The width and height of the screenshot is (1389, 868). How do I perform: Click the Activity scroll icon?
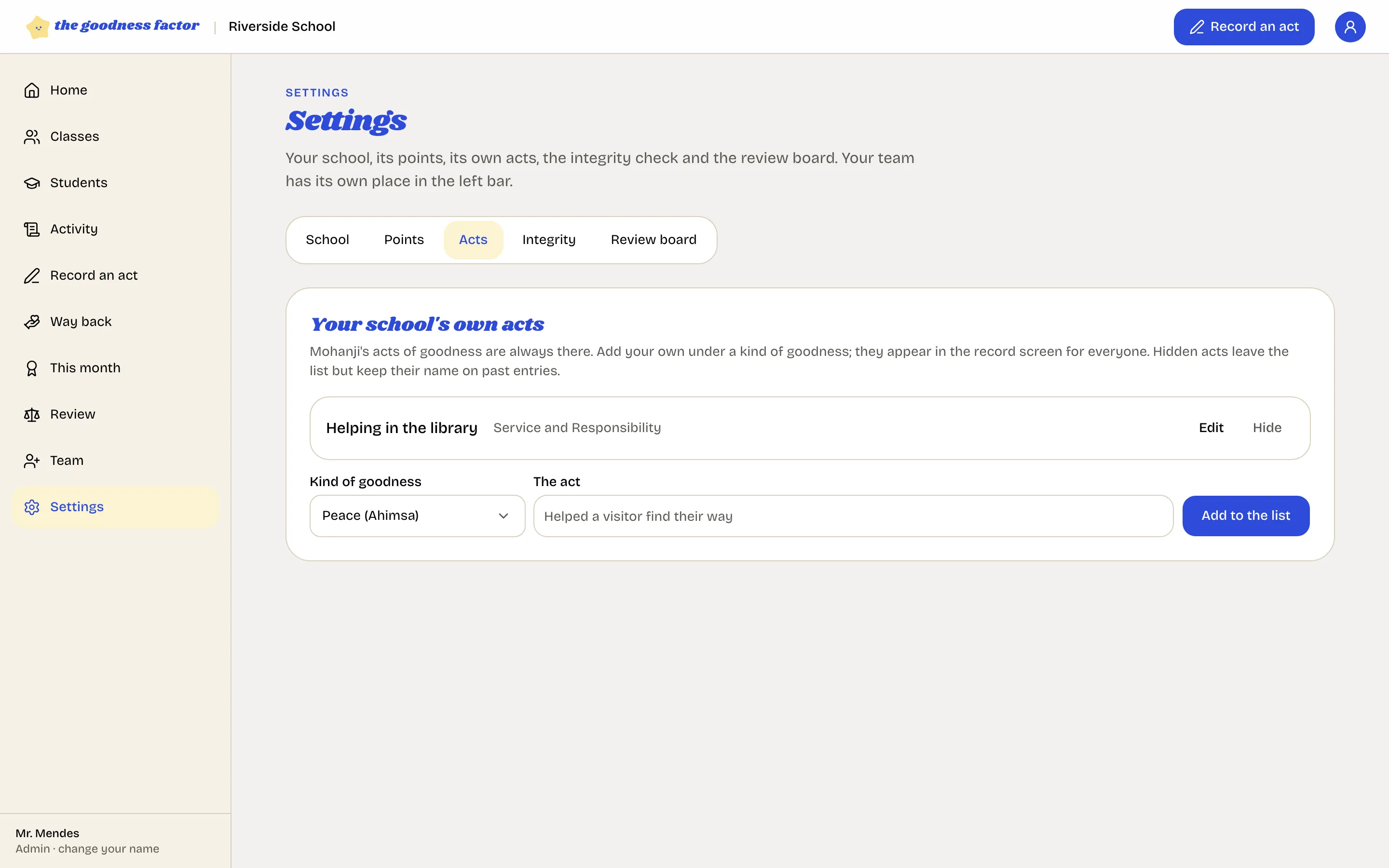click(31, 229)
